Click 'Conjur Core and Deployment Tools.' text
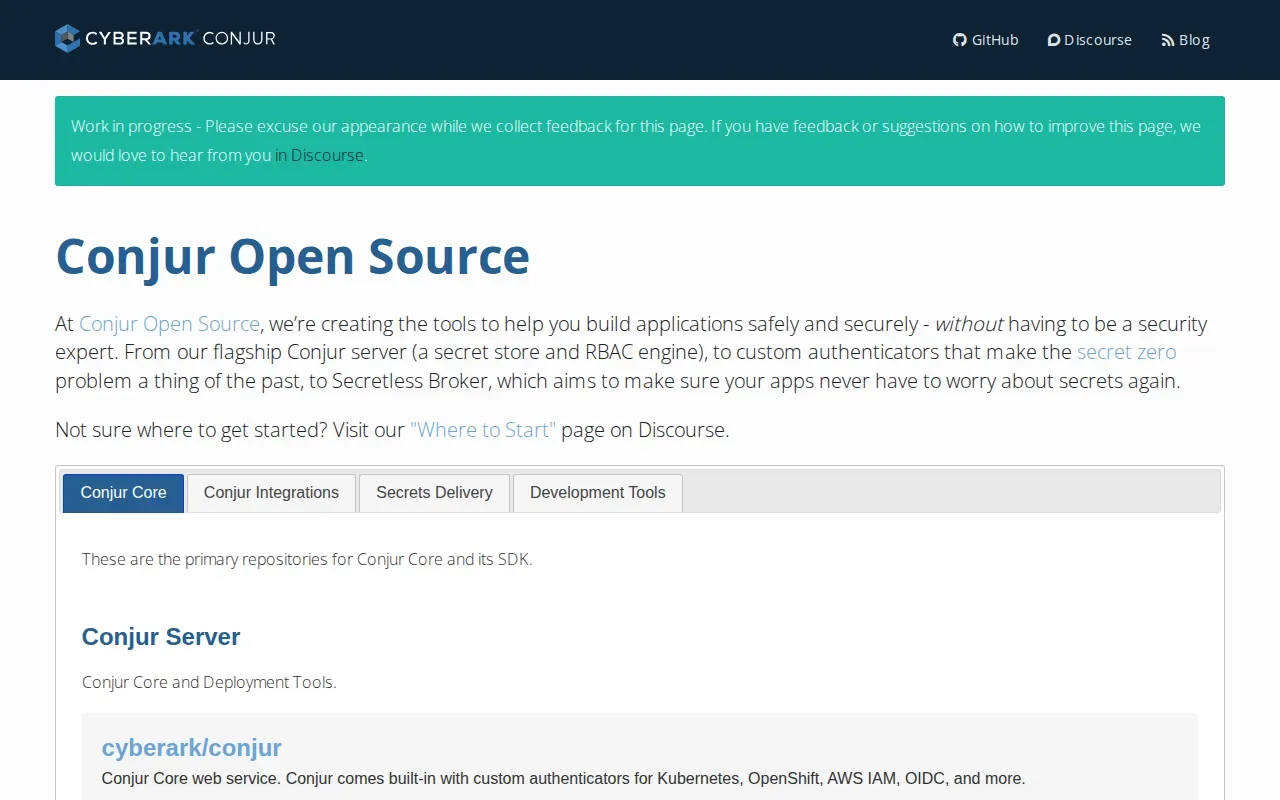The height and width of the screenshot is (800, 1280). tap(209, 682)
